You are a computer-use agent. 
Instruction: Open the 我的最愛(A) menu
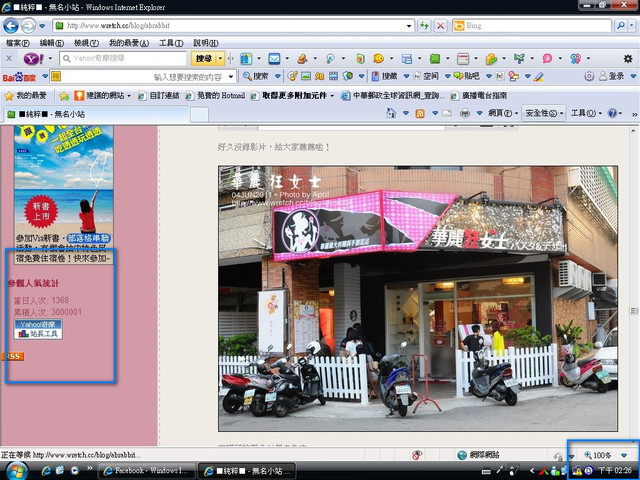129,43
